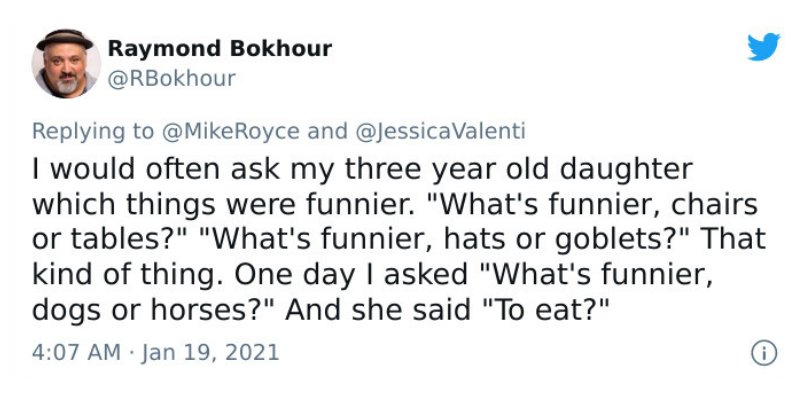This screenshot has width=800, height=400.
Task: Click the text "One day I asked"
Action: coord(351,275)
